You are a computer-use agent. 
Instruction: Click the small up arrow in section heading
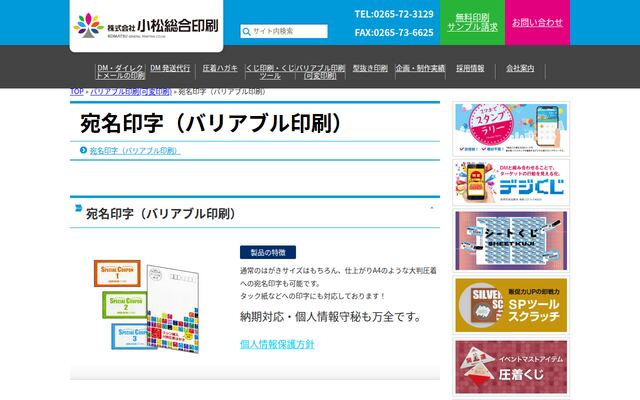click(x=432, y=208)
